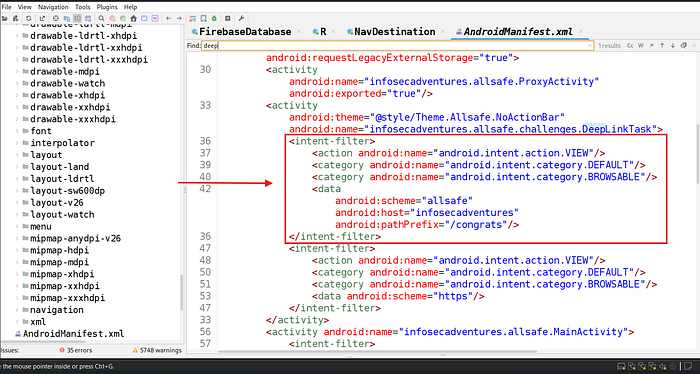The width and height of the screenshot is (700, 374).
Task: Switch to the FirebaseDatabase tab
Action: click(241, 32)
